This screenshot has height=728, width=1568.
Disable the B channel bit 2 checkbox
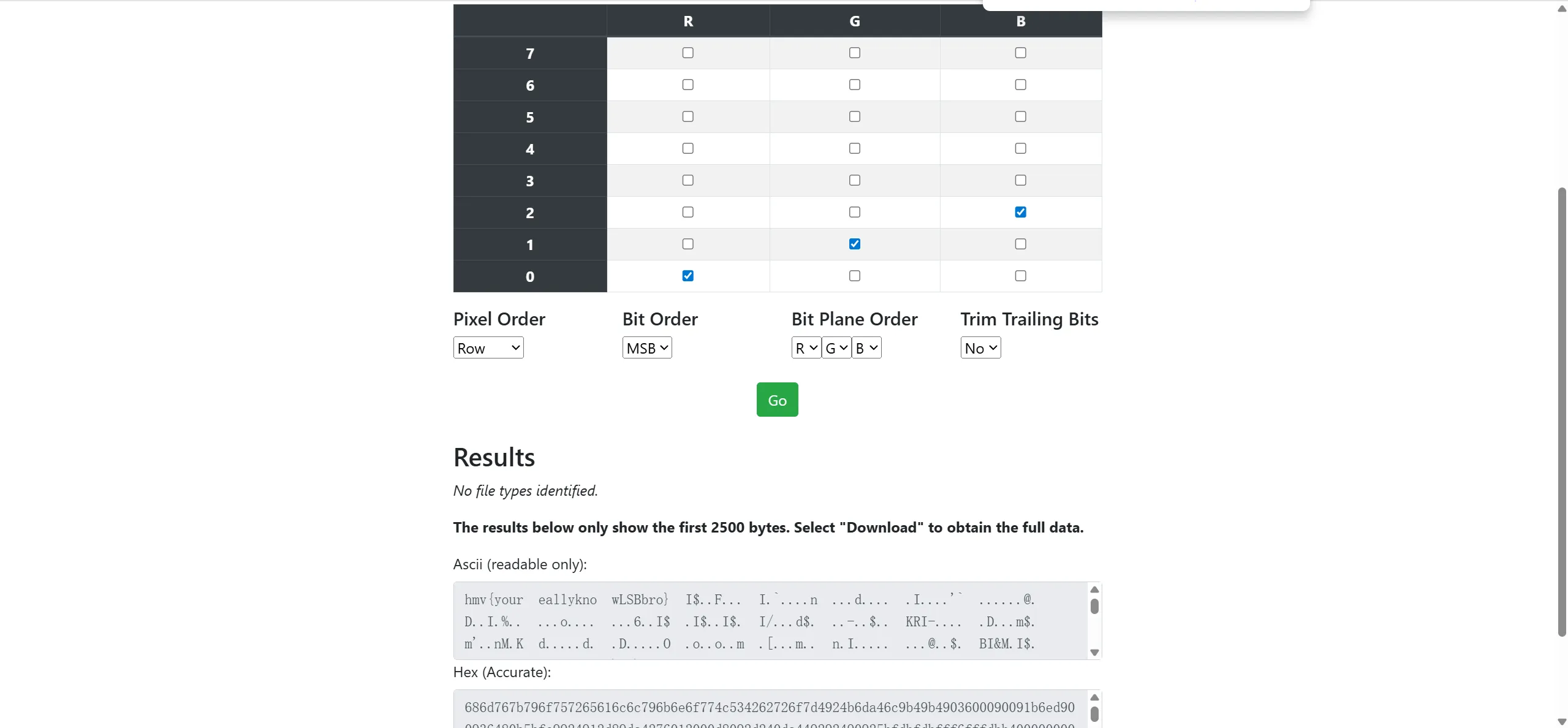[x=1020, y=212]
